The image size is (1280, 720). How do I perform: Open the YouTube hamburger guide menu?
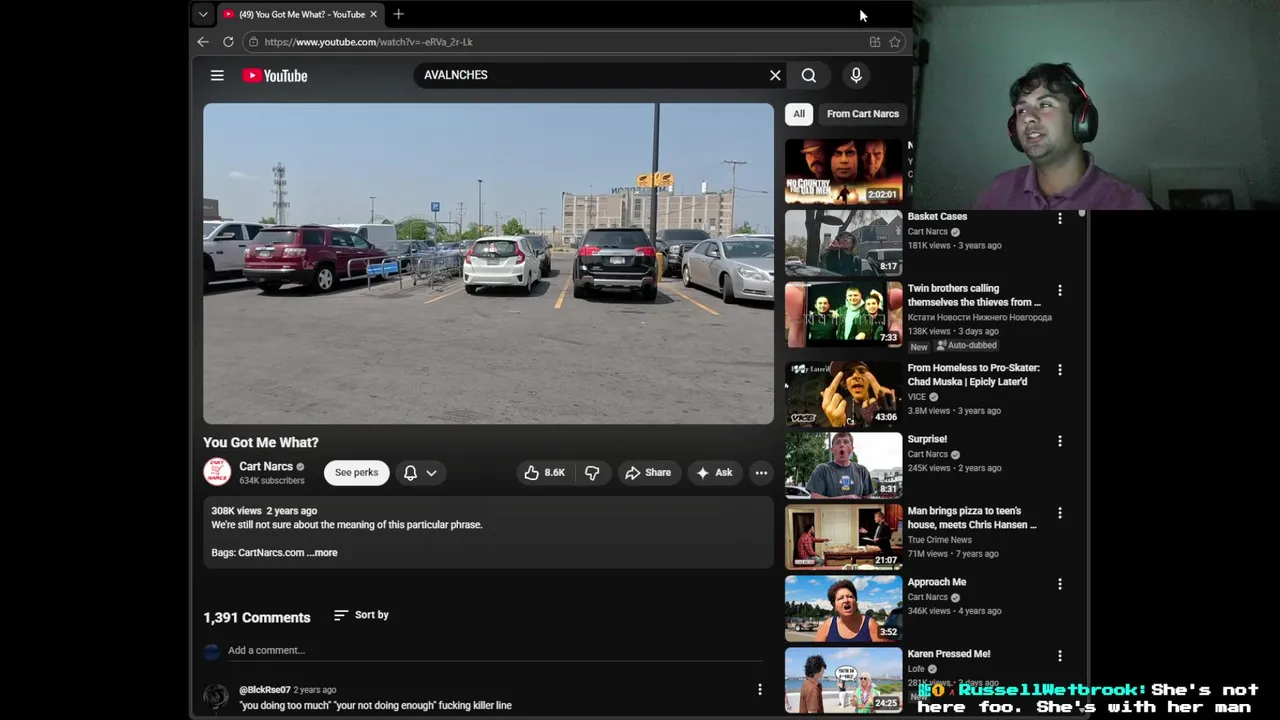tap(217, 75)
